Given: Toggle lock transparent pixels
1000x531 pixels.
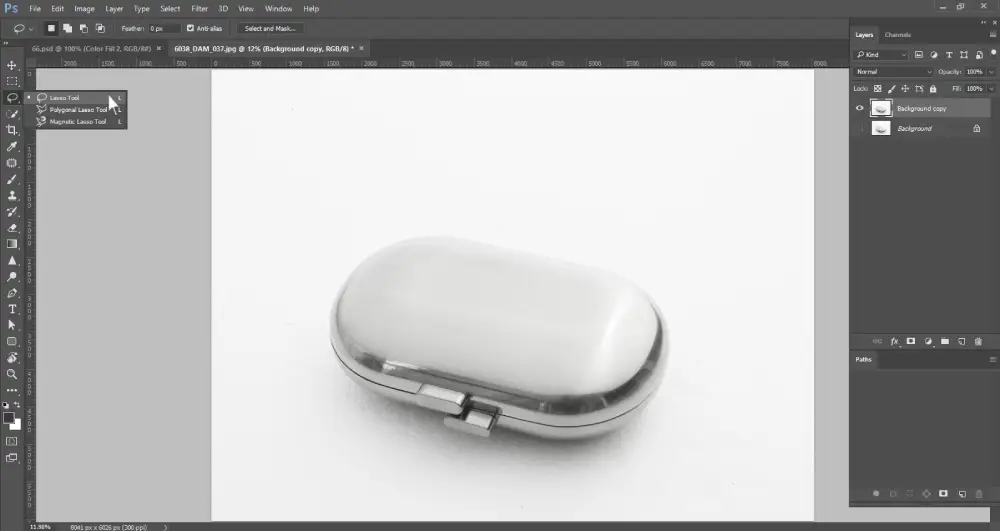Looking at the screenshot, I should (878, 89).
